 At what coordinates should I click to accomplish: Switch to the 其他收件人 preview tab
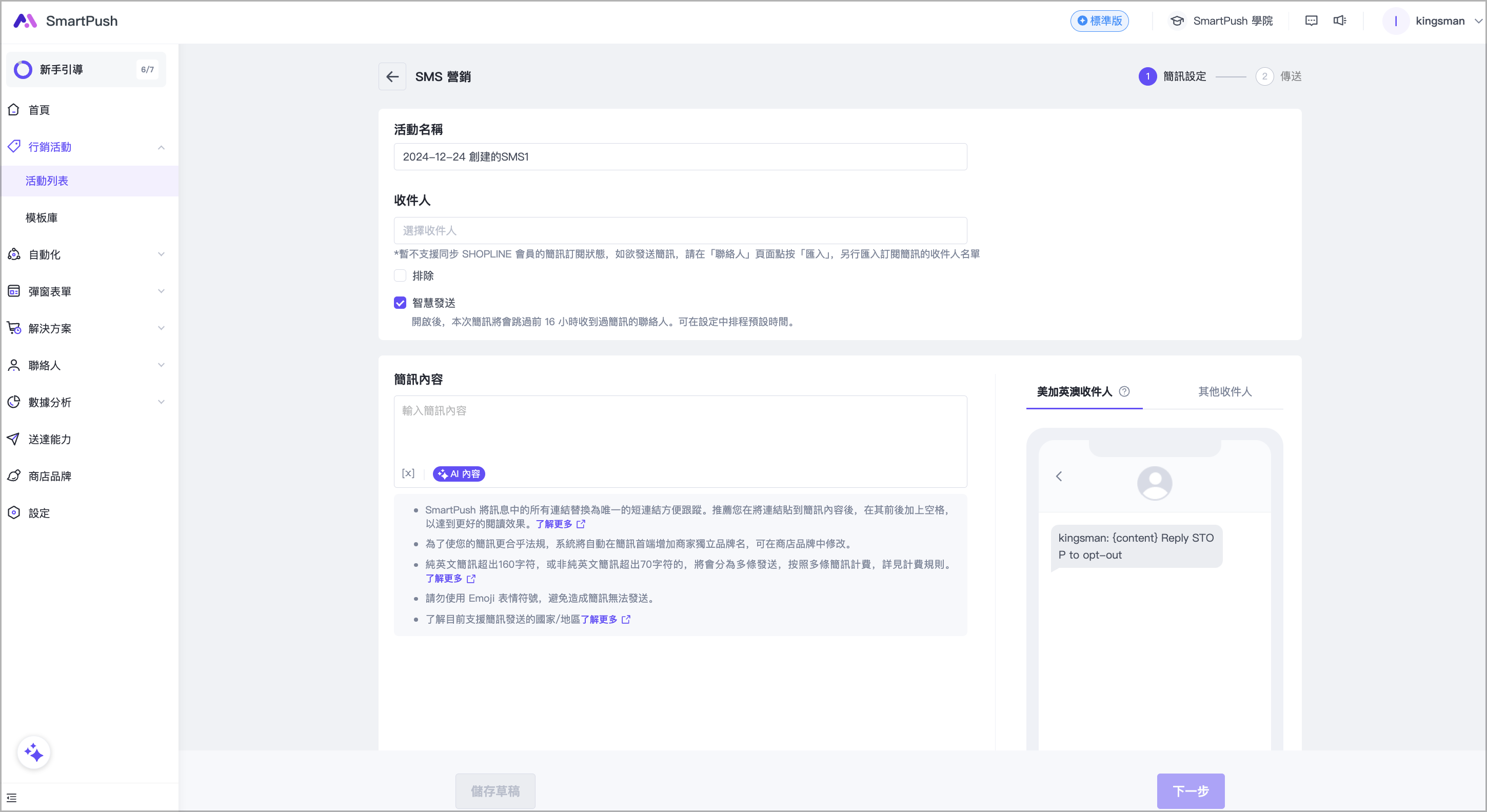[1224, 391]
